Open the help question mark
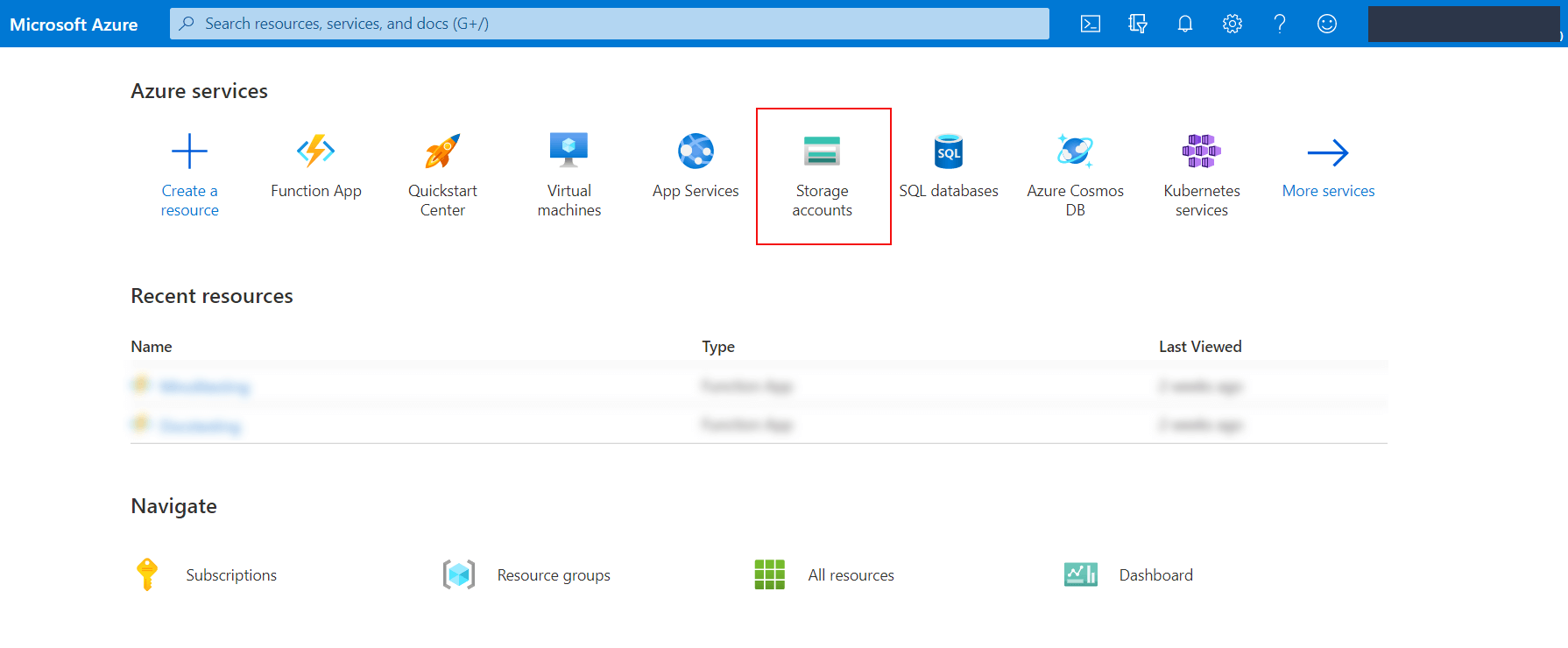Screen dimensions: 1568x648 (1280, 24)
